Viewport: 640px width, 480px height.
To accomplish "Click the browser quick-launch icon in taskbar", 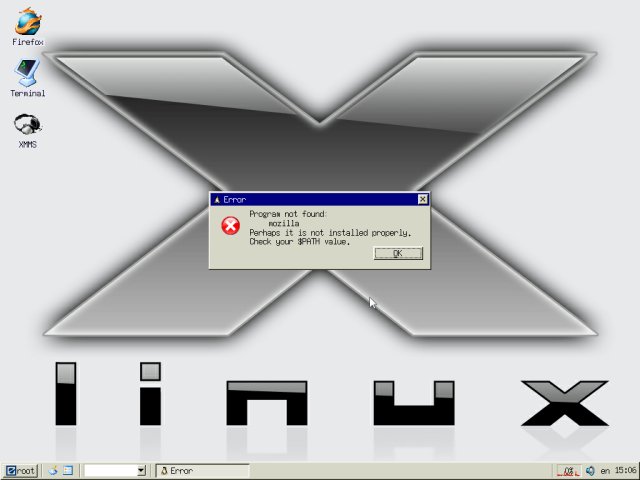I will [x=53, y=471].
